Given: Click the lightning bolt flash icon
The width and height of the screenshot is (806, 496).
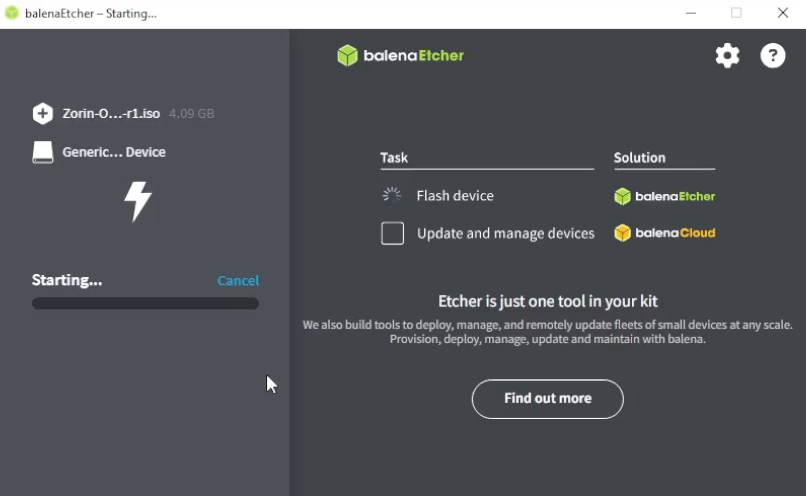Looking at the screenshot, I should [138, 201].
